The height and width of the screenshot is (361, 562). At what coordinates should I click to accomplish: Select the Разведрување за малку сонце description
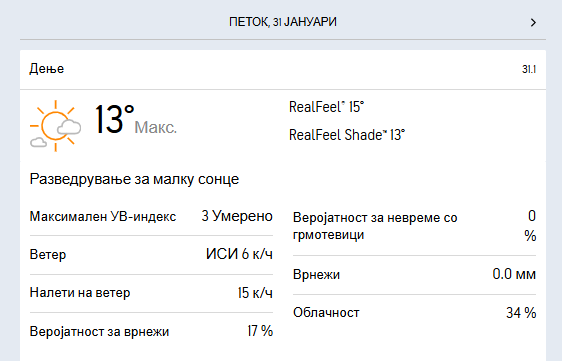coord(134,179)
